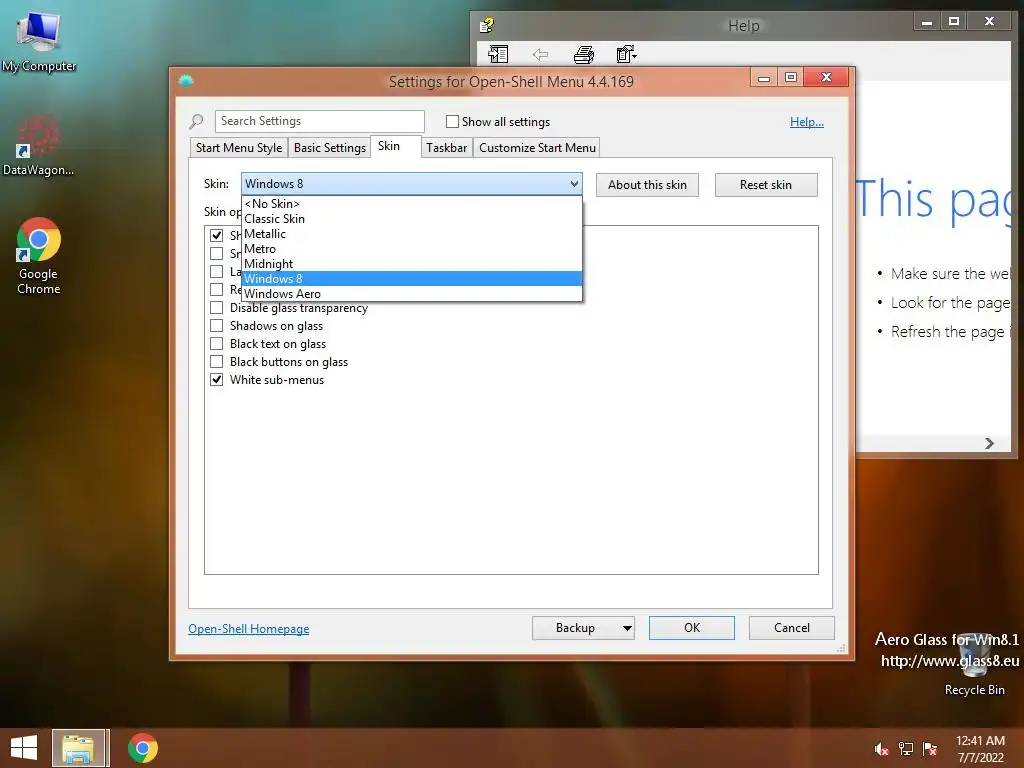
Task: Click Cancel in Settings dialog
Action: tap(792, 628)
